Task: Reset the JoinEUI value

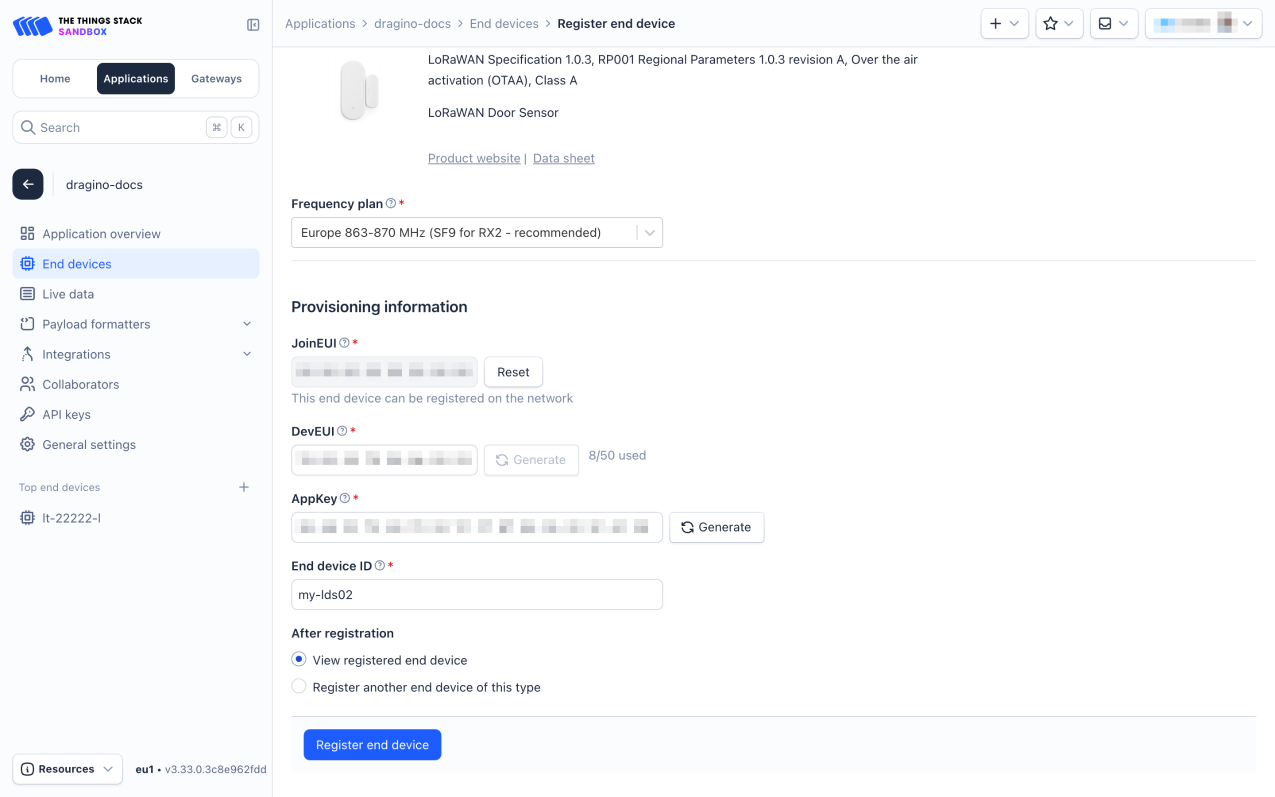Action: tap(513, 372)
